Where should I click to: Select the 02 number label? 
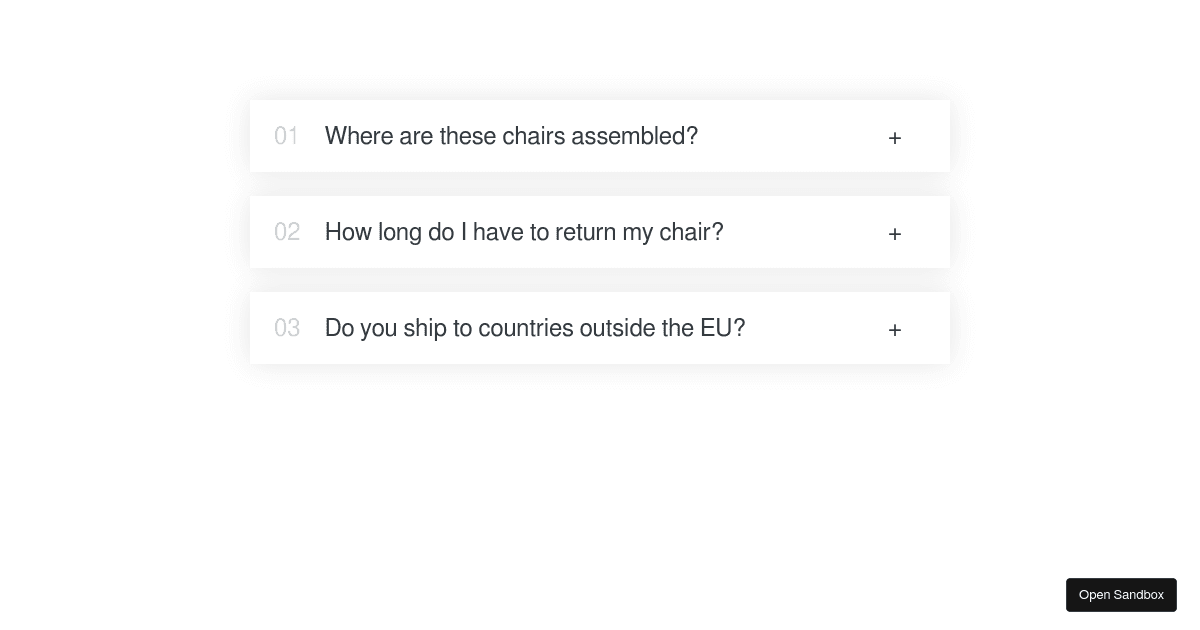click(x=287, y=232)
